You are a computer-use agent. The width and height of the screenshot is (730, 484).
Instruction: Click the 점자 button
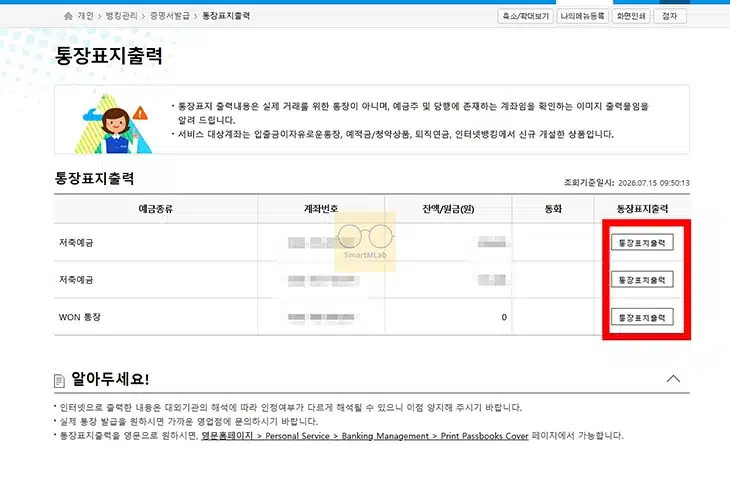669,16
